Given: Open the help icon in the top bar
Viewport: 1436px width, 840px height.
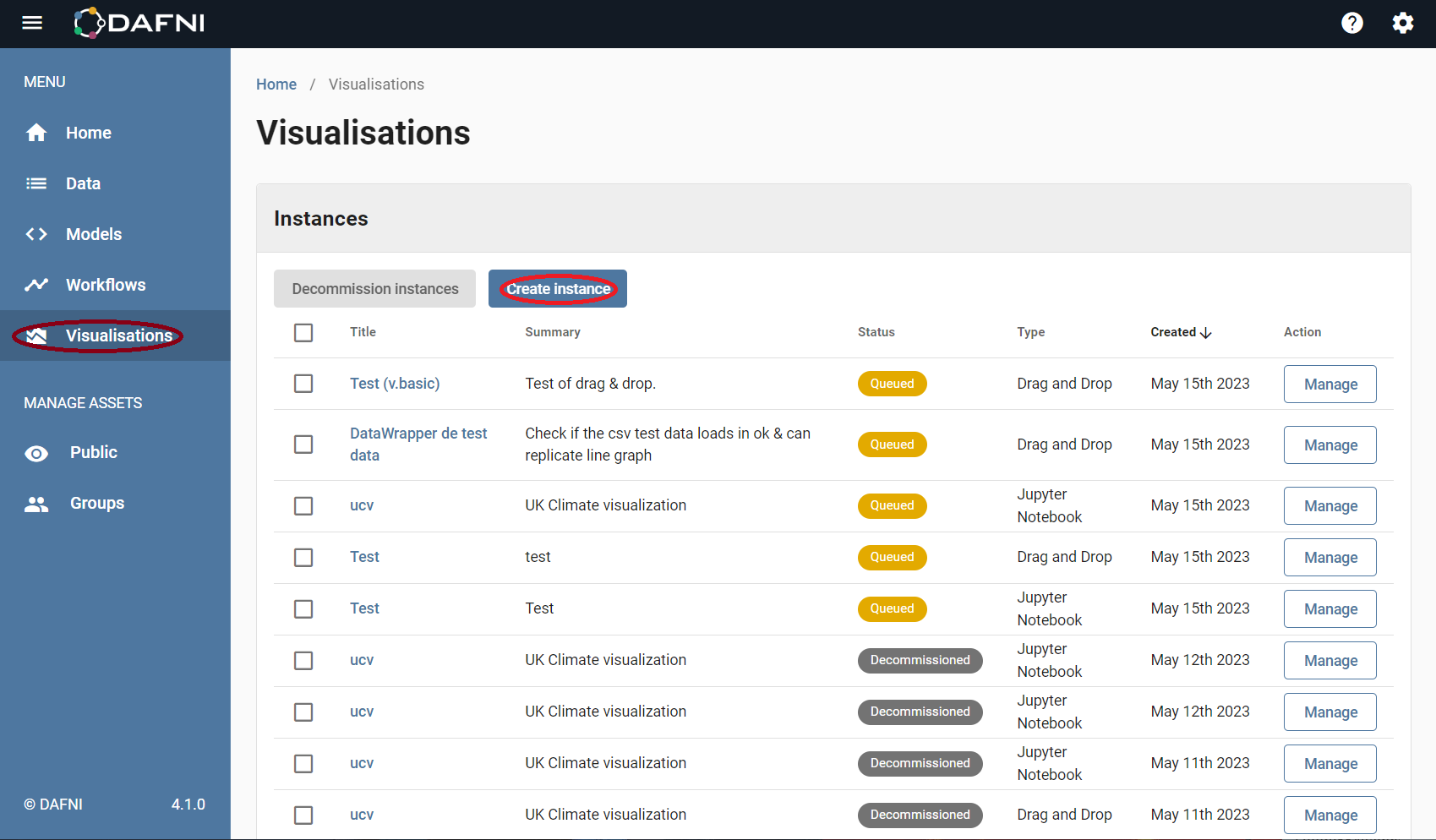Looking at the screenshot, I should click(x=1352, y=23).
